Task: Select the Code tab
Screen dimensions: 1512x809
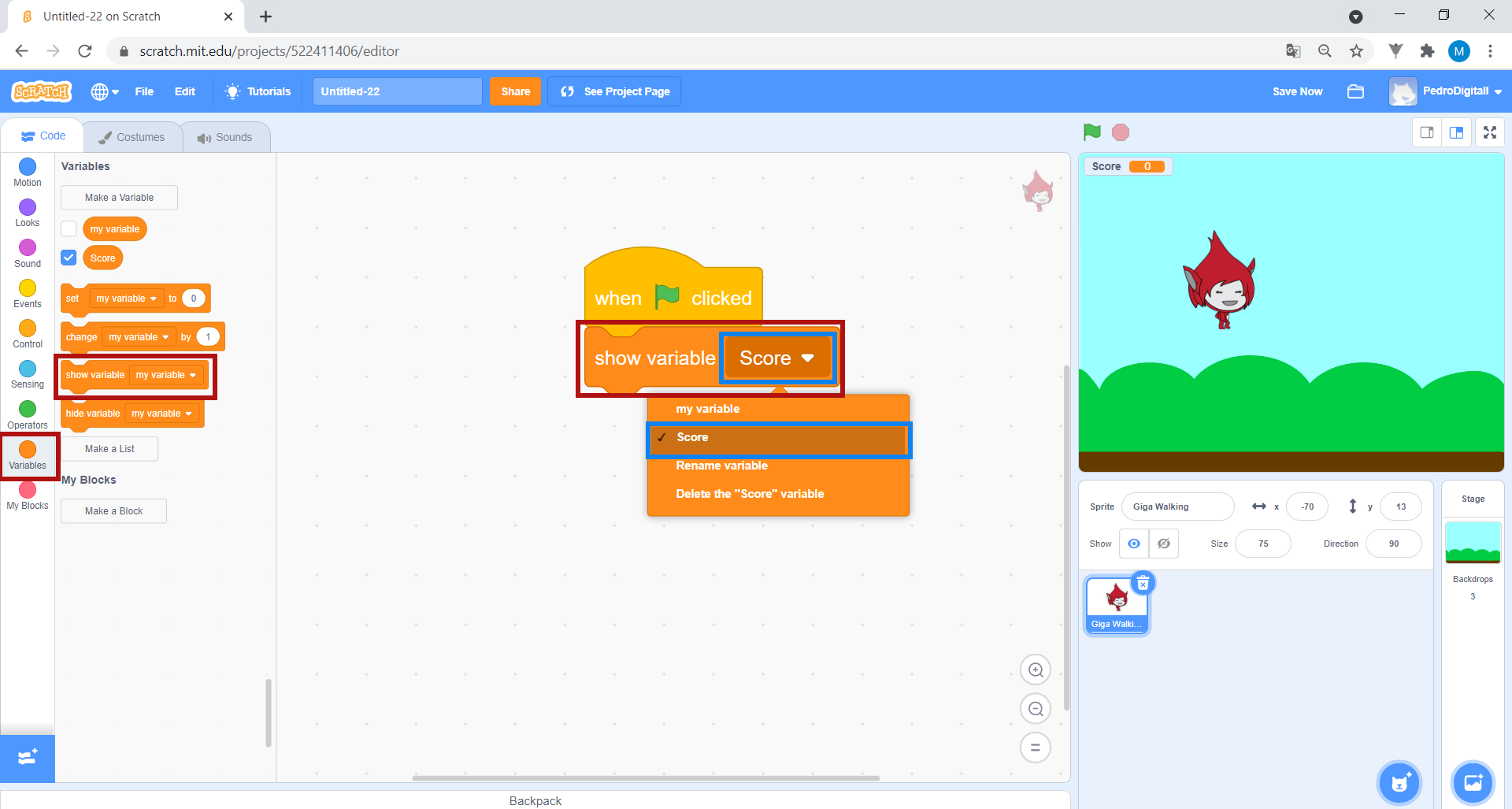Action: (x=43, y=135)
